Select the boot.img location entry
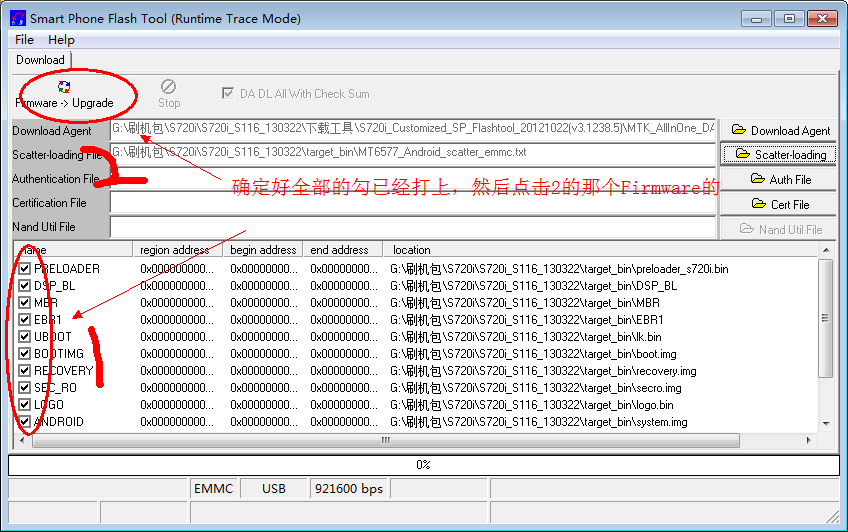 click(x=533, y=354)
